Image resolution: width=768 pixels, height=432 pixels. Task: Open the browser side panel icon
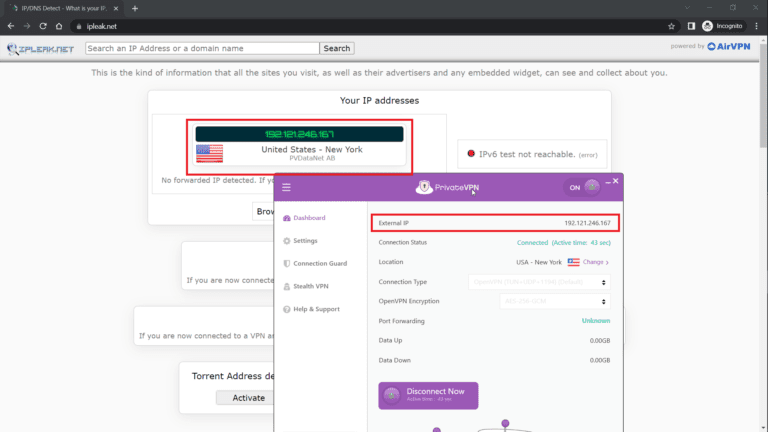691,26
